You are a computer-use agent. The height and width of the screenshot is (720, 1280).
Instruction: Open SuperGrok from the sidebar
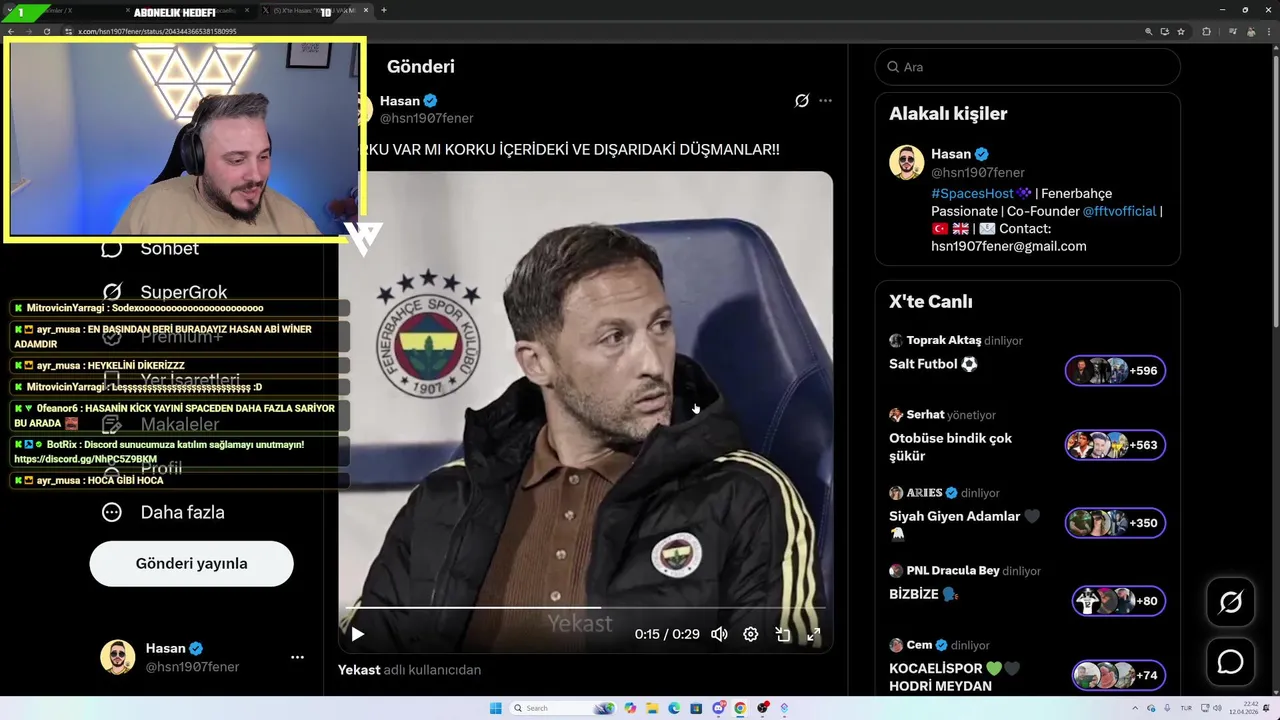[x=184, y=292]
